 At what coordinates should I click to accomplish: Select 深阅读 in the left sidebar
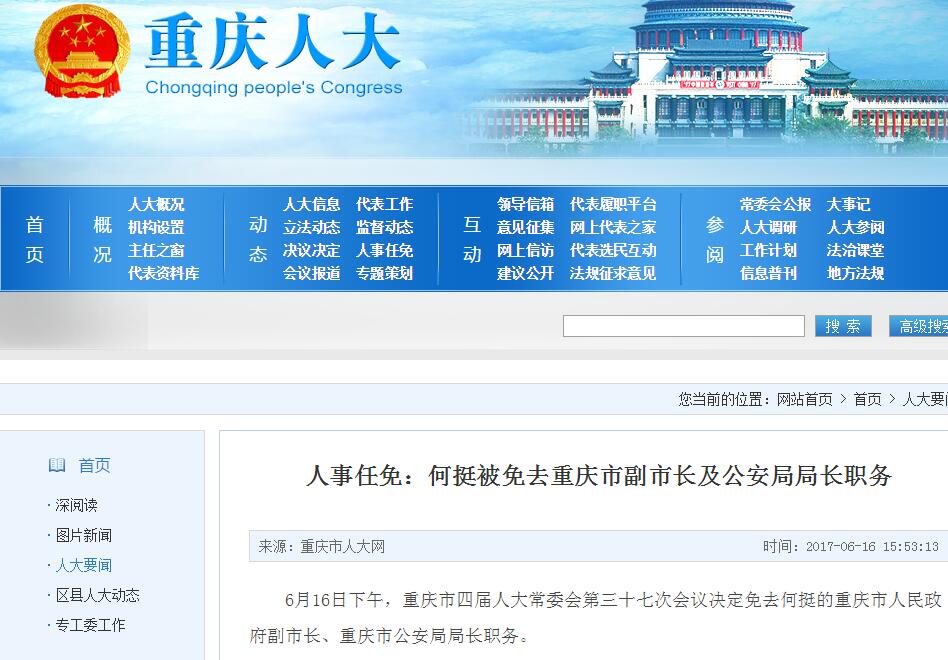[76, 505]
